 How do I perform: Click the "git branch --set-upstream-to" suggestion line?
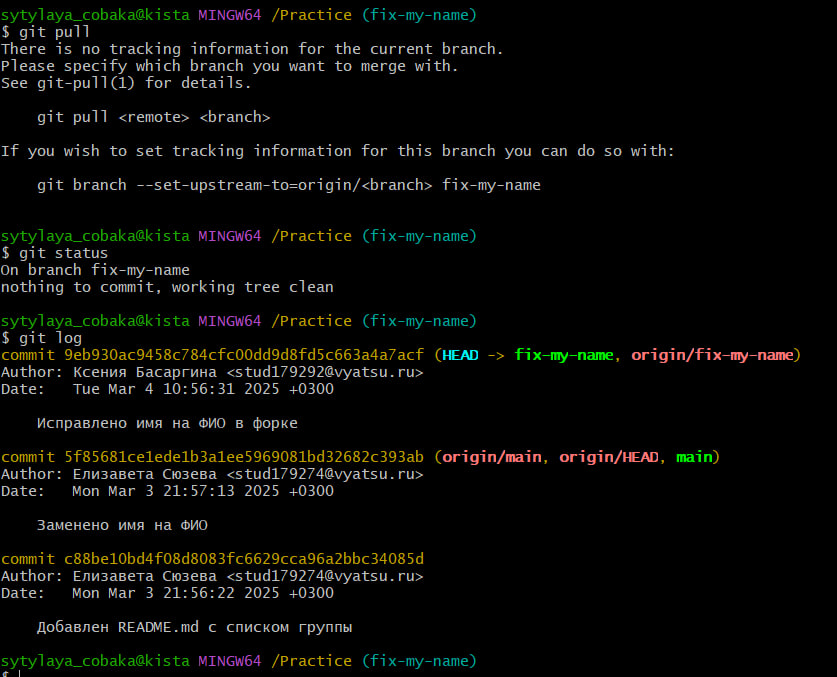288,185
